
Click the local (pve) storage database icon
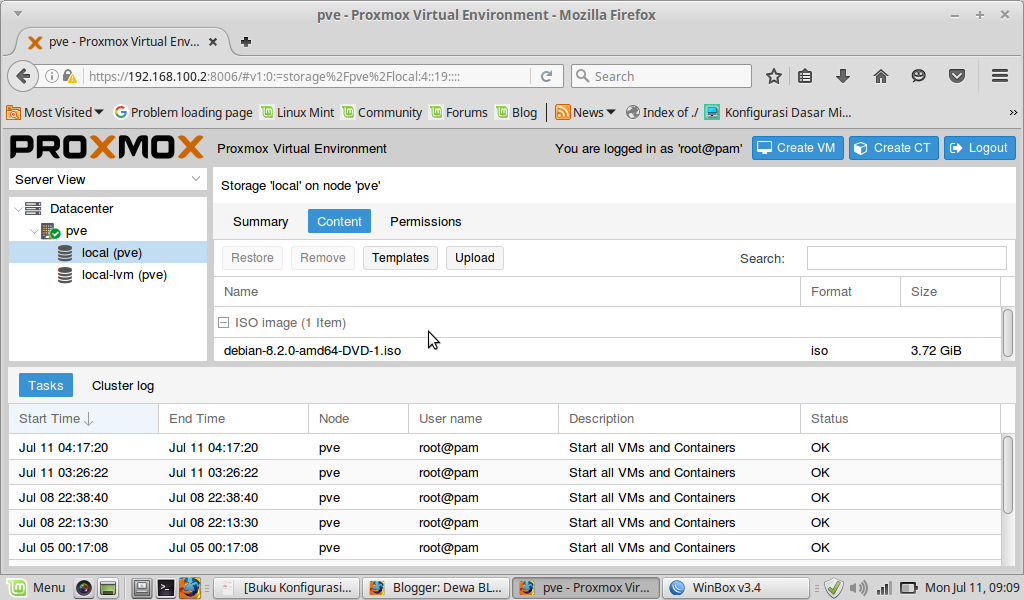(65, 253)
